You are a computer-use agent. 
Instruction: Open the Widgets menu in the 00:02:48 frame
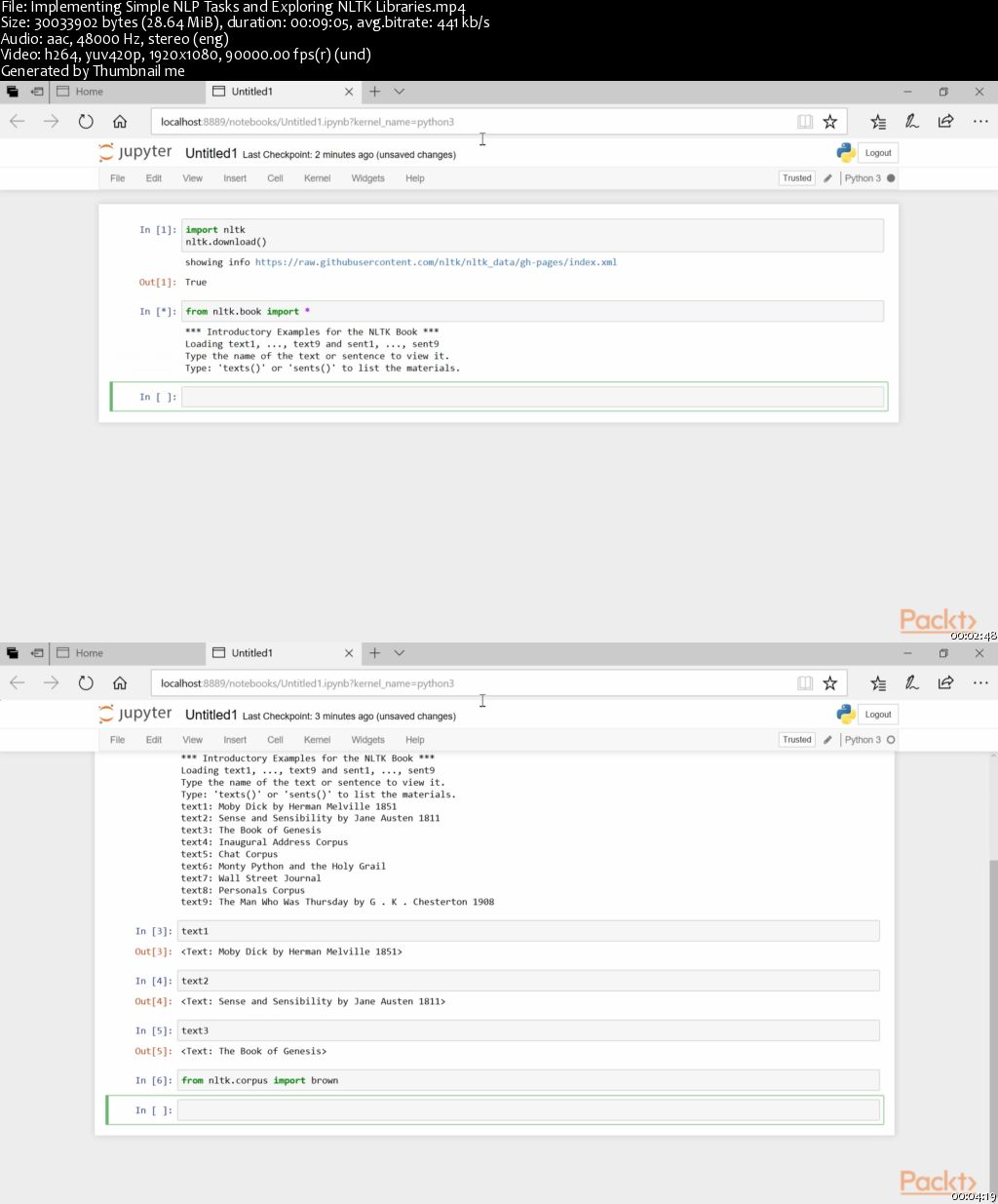coord(368,178)
